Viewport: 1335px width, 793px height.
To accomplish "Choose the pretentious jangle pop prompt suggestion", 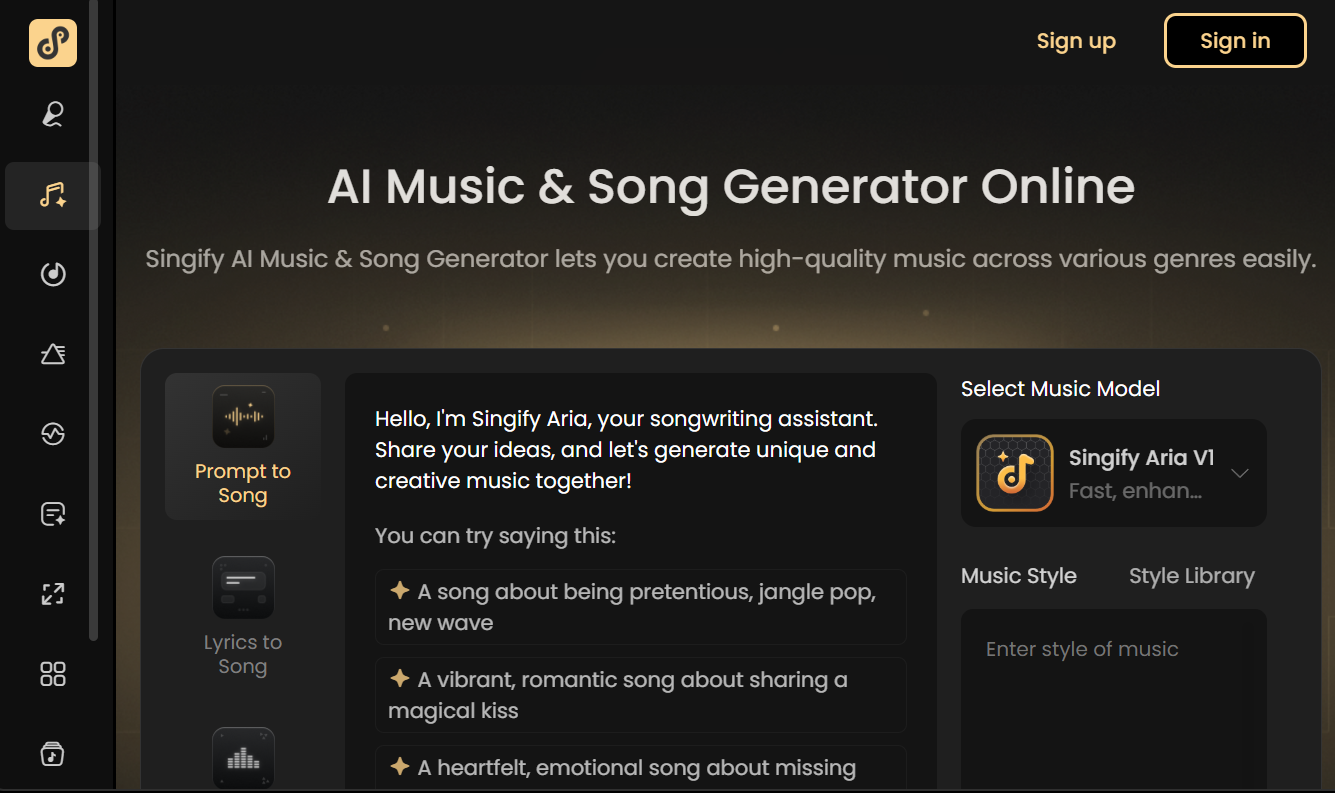I will (640, 607).
